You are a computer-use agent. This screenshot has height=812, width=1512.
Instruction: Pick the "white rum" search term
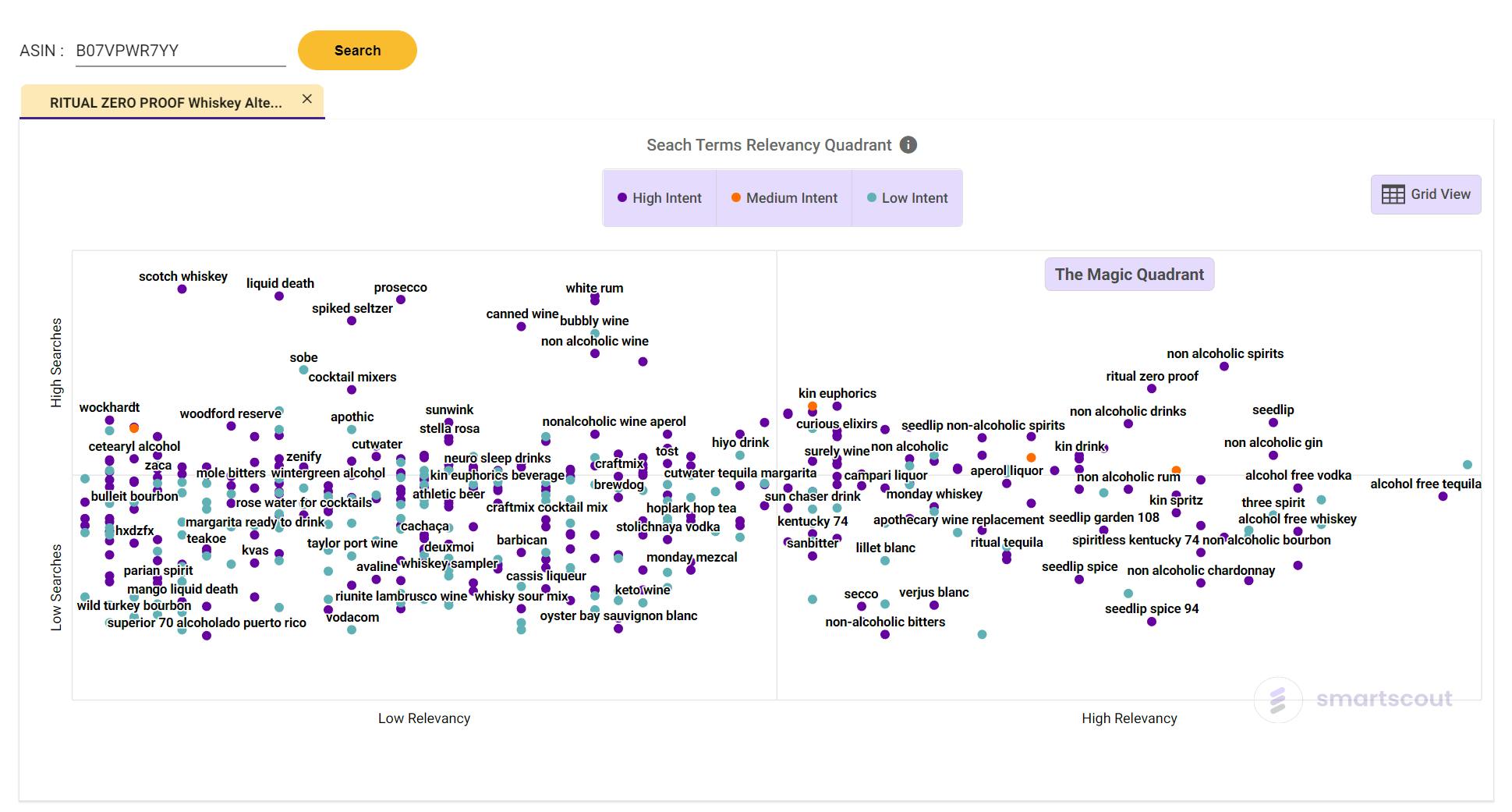coord(594,288)
